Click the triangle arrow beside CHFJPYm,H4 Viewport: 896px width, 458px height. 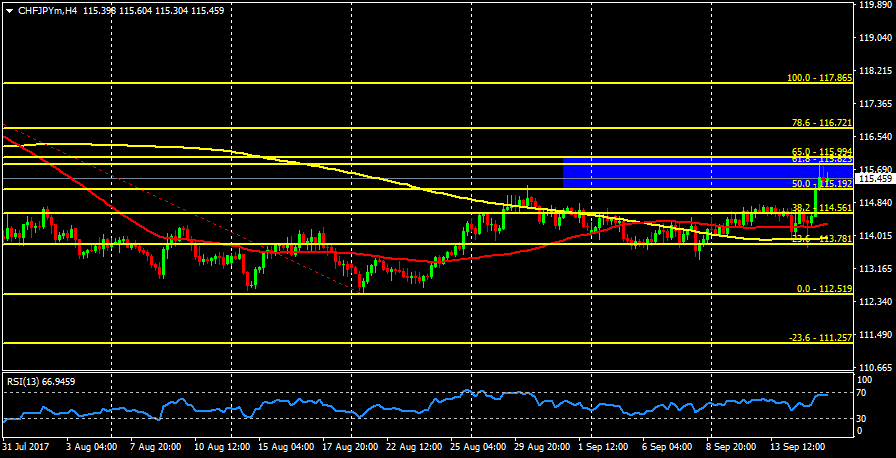9,10
